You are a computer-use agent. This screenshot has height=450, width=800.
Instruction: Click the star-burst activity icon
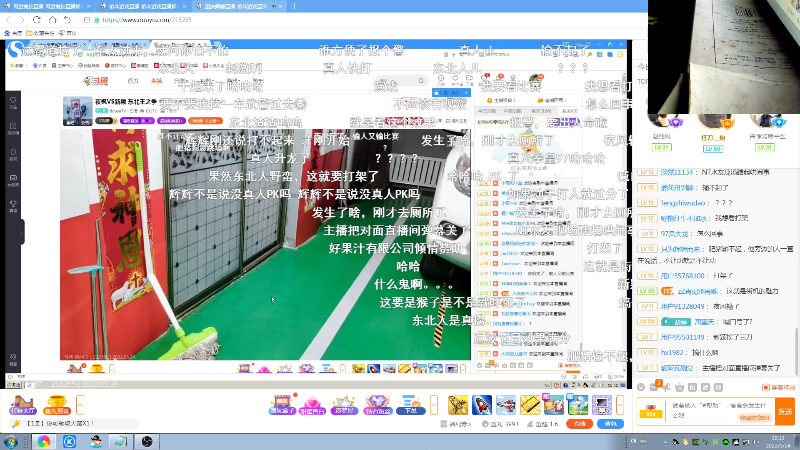point(343,405)
